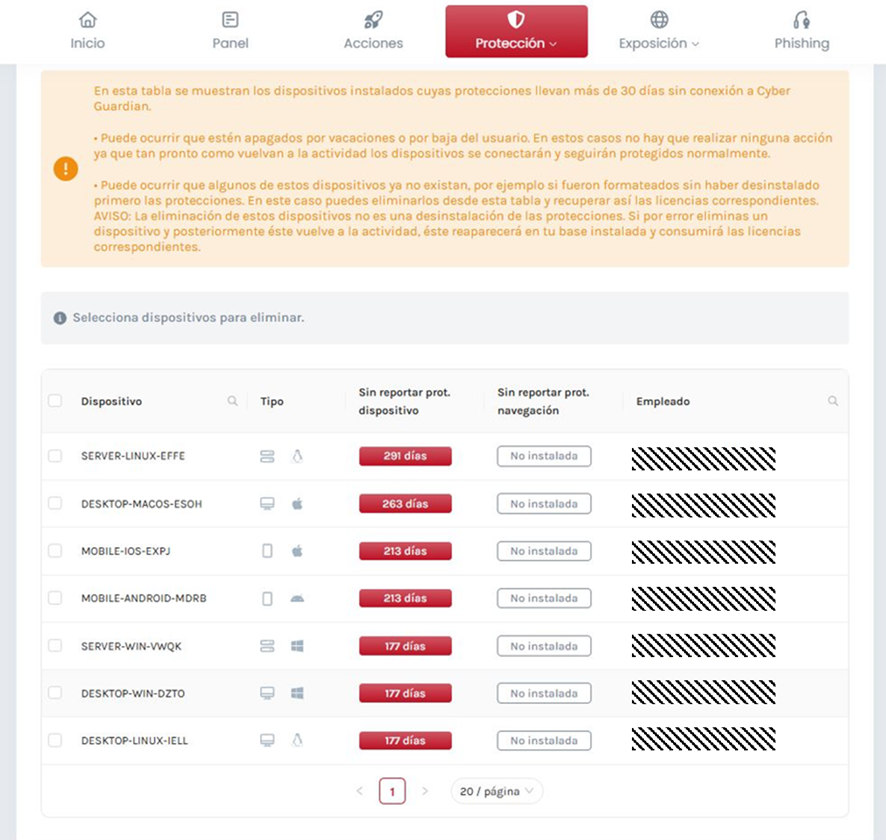Click the Android icon for MOBILE-ANDROID-MDRB

point(297,598)
